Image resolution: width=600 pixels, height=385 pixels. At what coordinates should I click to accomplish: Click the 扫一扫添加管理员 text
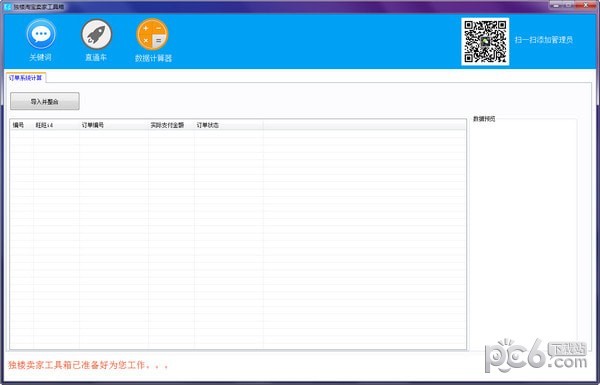[x=543, y=40]
